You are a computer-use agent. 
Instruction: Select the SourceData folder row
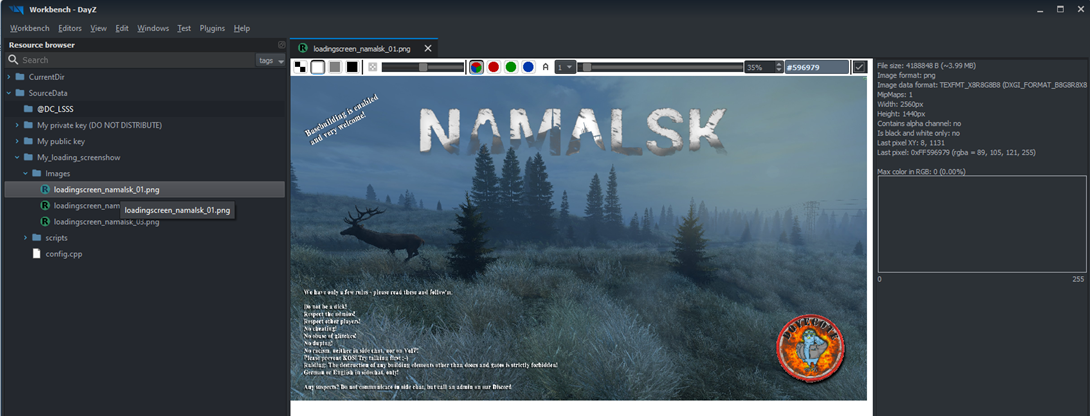coord(145,93)
